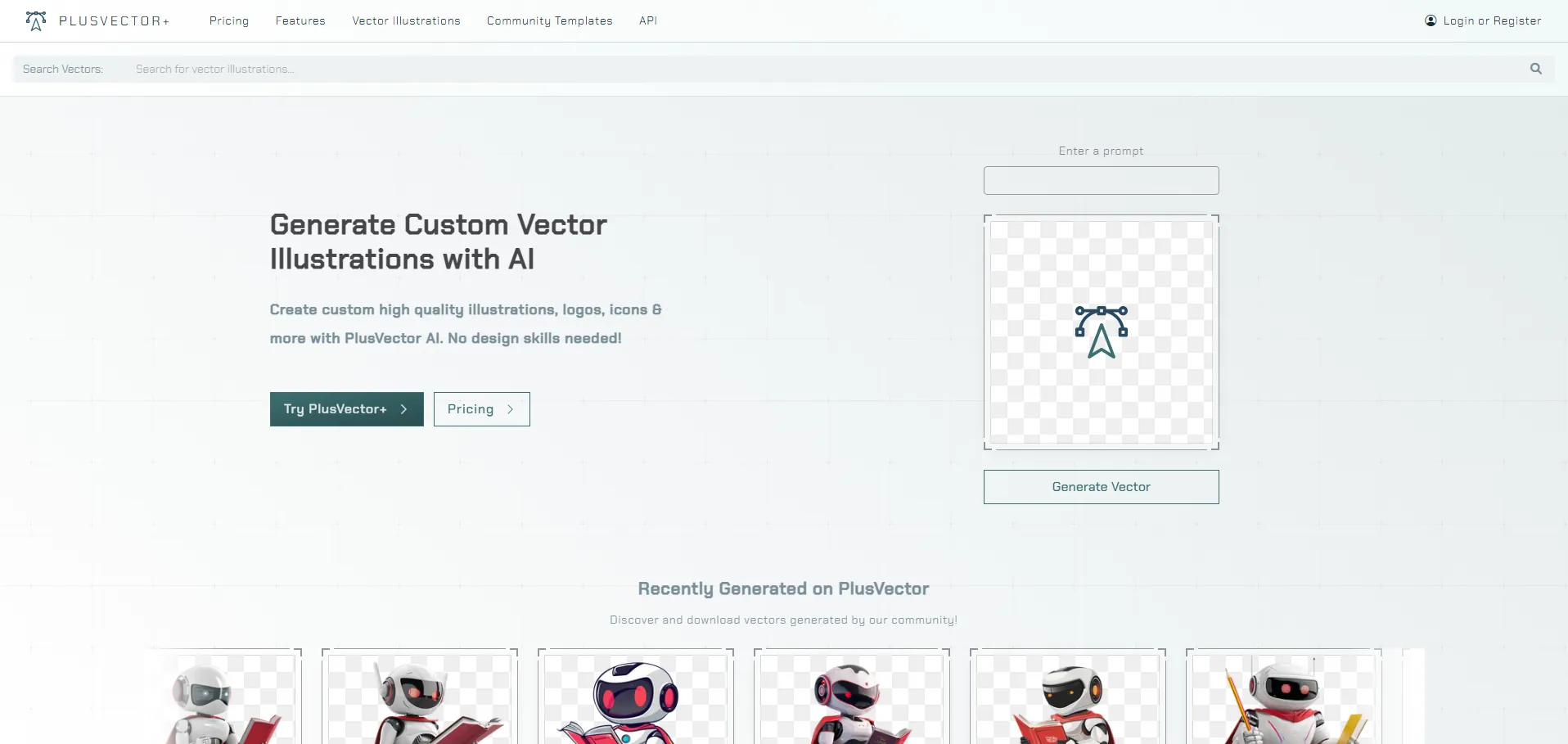
Task: Go to Vector Illustrations page
Action: point(406,20)
